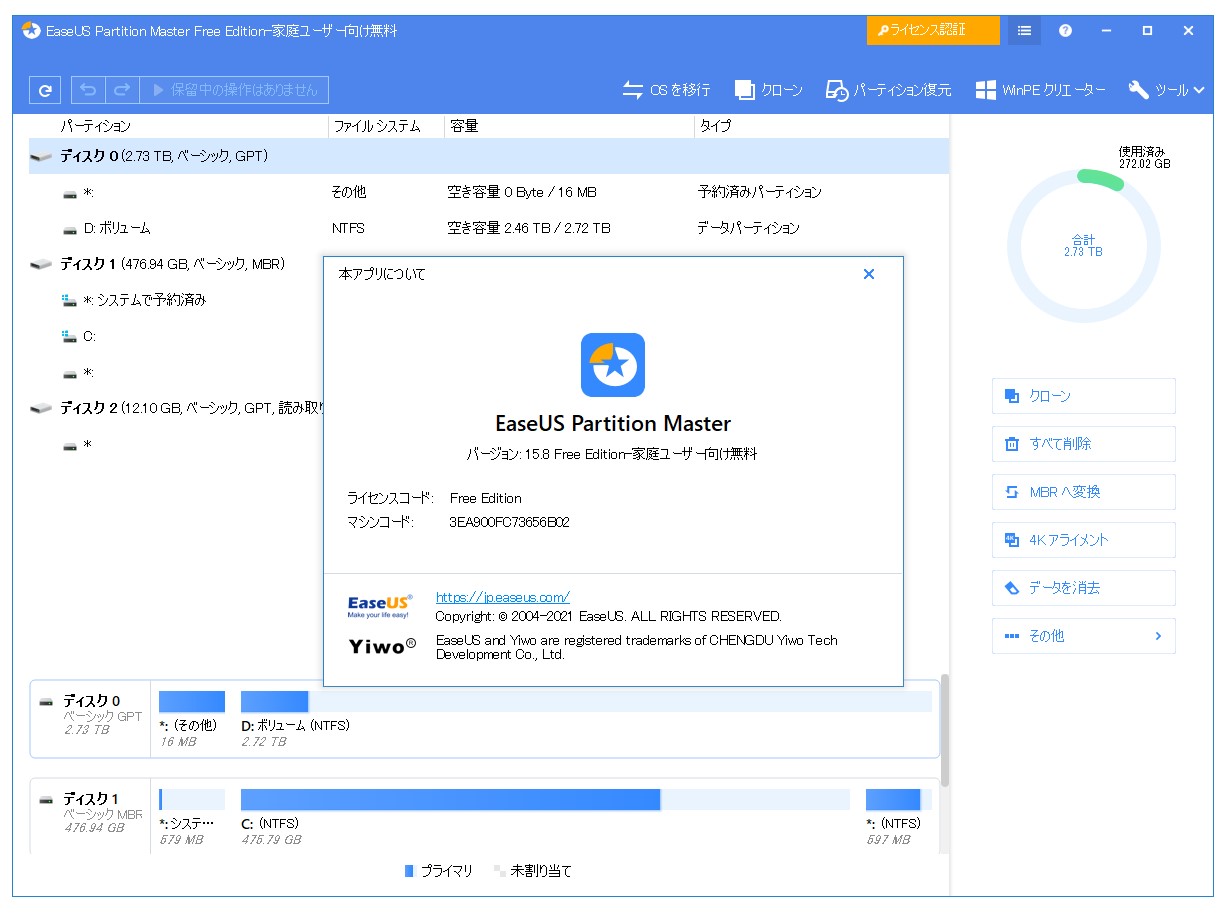The width and height of the screenshot is (1230, 914).
Task: Open the https://jp.easeus.com/ link
Action: (502, 597)
